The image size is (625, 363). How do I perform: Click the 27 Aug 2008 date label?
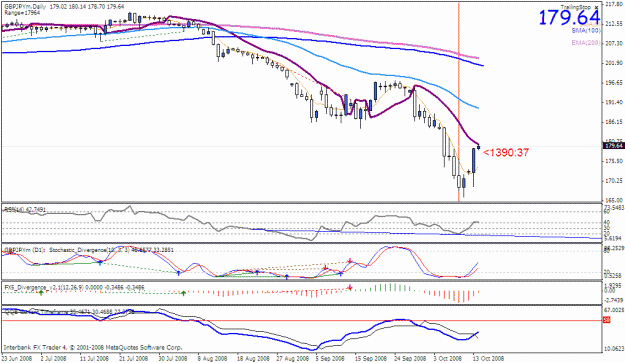(x=292, y=358)
